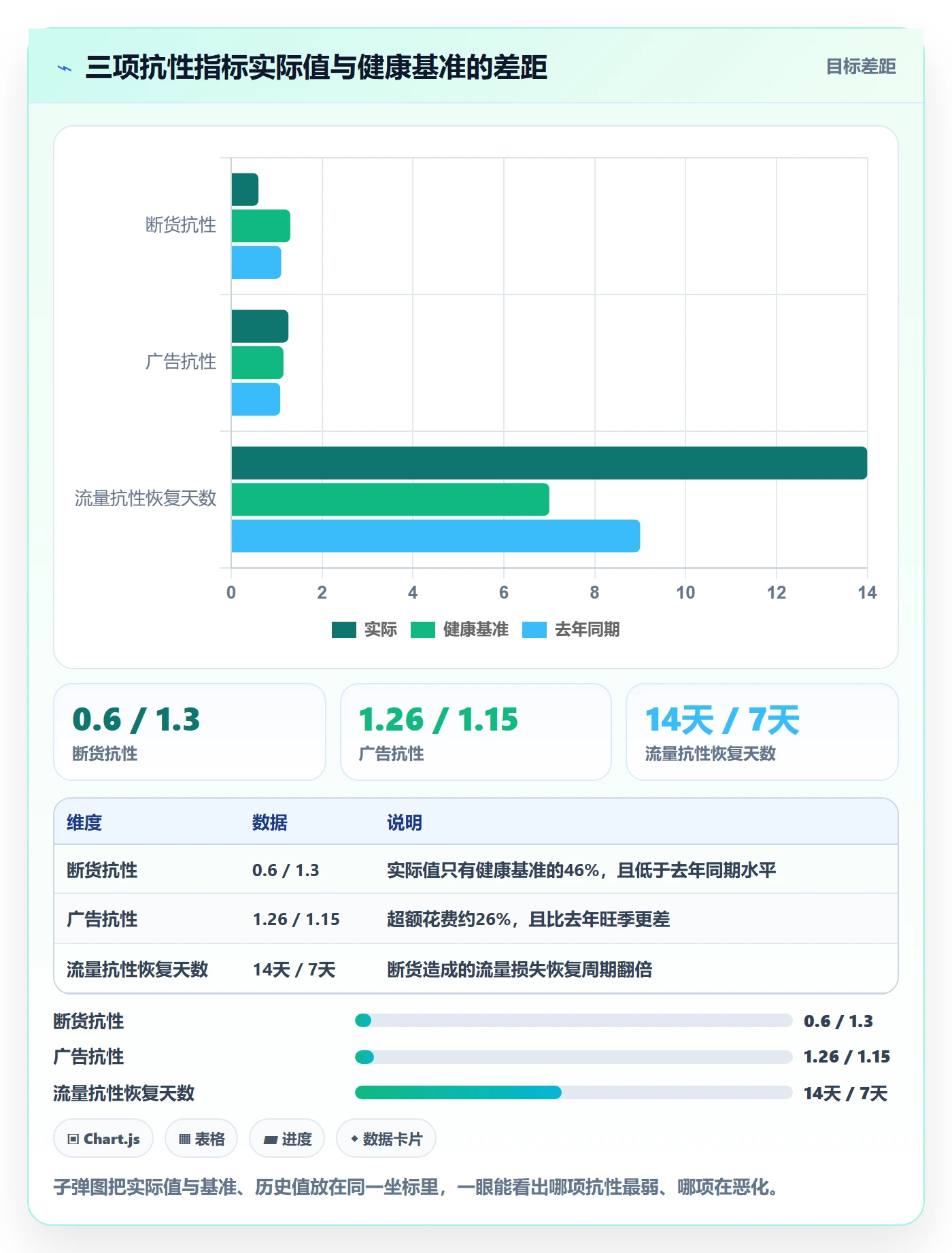Click the 流量抗性恢复天数 chart axis label
The width and height of the screenshot is (952, 1253).
(x=146, y=499)
